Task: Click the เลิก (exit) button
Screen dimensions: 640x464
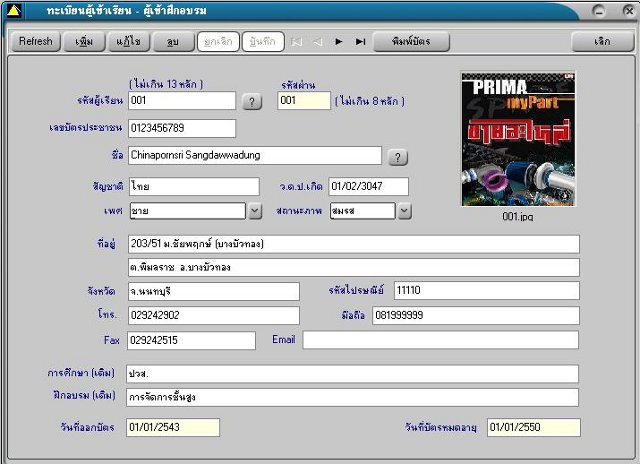Action: (602, 42)
